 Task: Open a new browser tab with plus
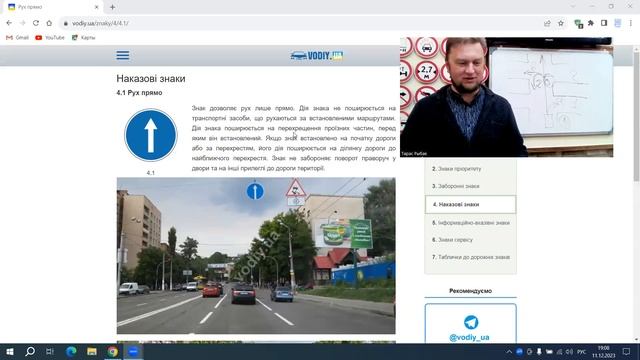[112, 7]
